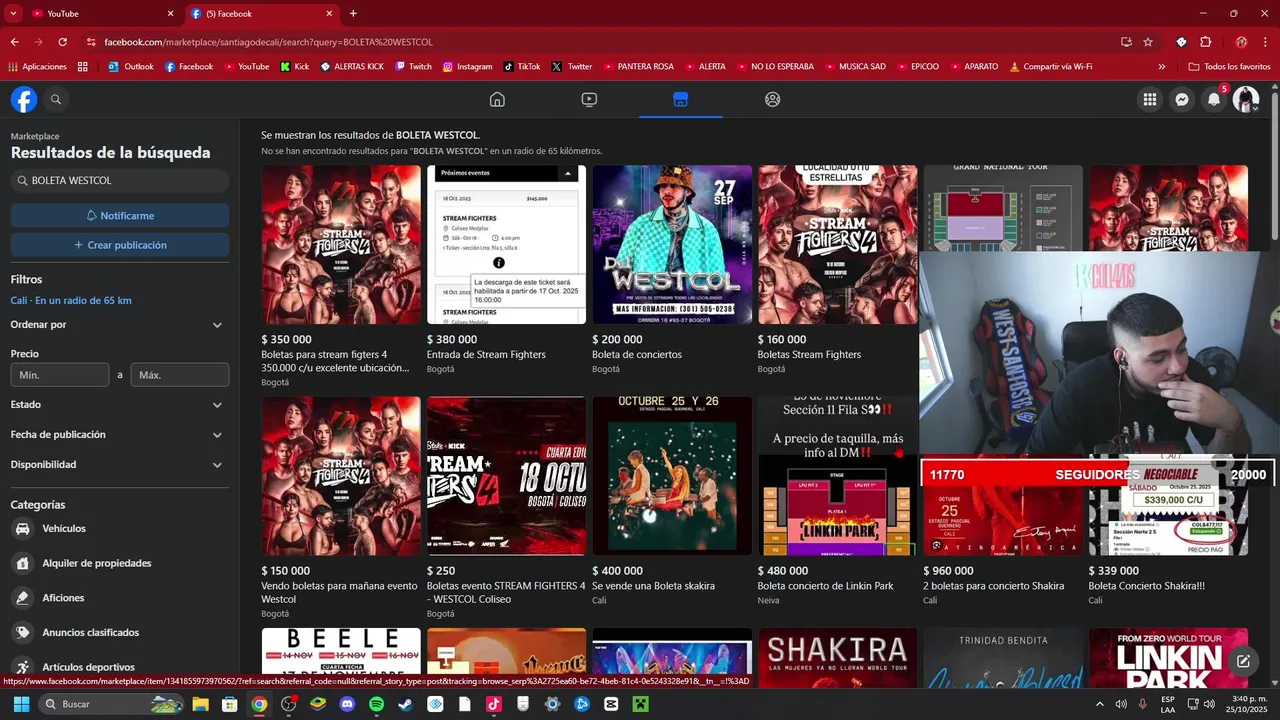Open the clock and date panel
The width and height of the screenshot is (1280, 720).
(1246, 704)
